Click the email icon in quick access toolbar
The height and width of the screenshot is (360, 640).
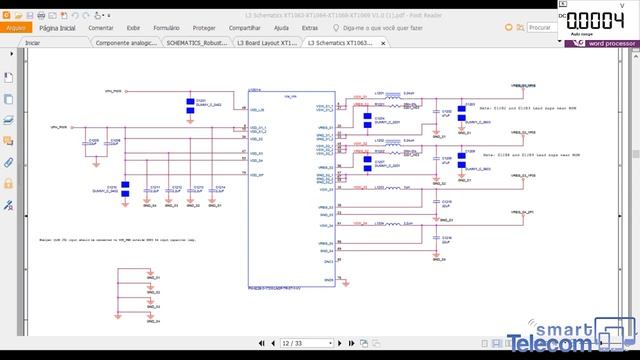pos(53,16)
